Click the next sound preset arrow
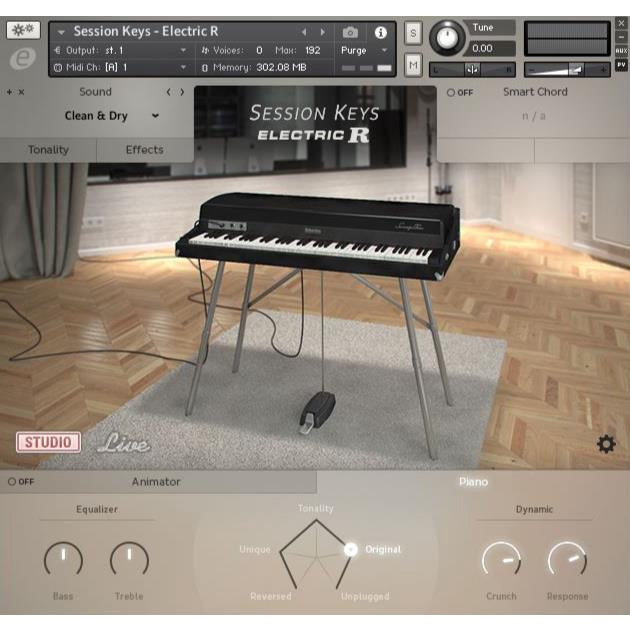The image size is (630, 630). point(182,92)
